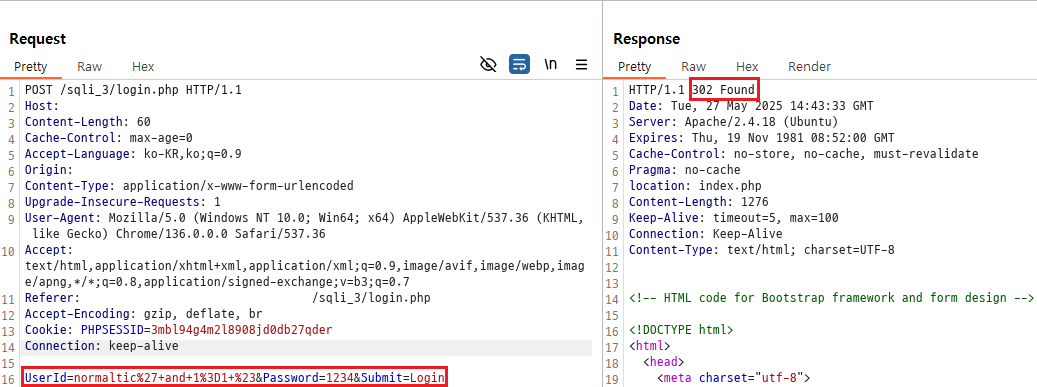The height and width of the screenshot is (387, 1037).
Task: Click the Pragma: no-cache response header
Action: [x=684, y=170]
